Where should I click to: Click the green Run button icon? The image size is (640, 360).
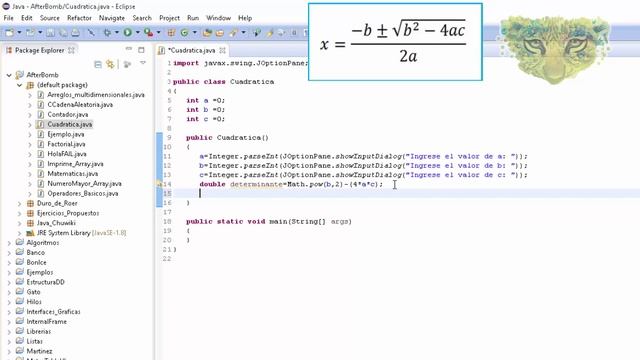click(128, 33)
